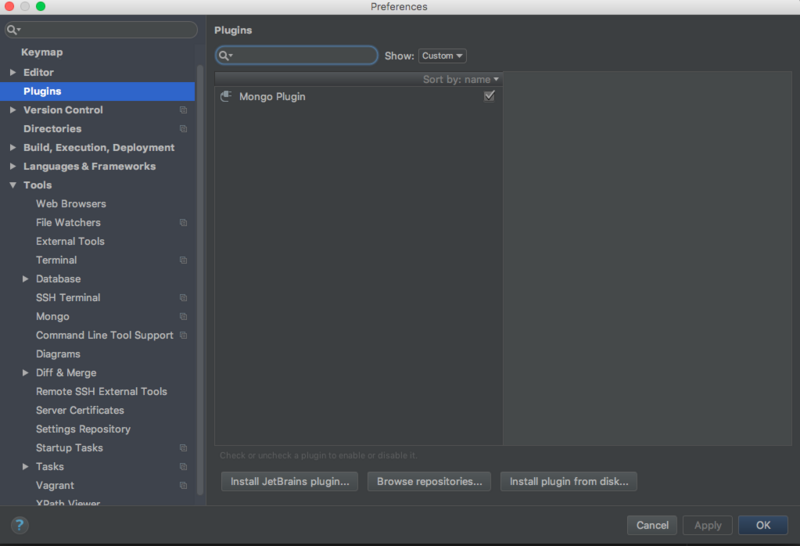Click project-level copy icon next to Vagrant
This screenshot has width=800, height=546.
[183, 485]
